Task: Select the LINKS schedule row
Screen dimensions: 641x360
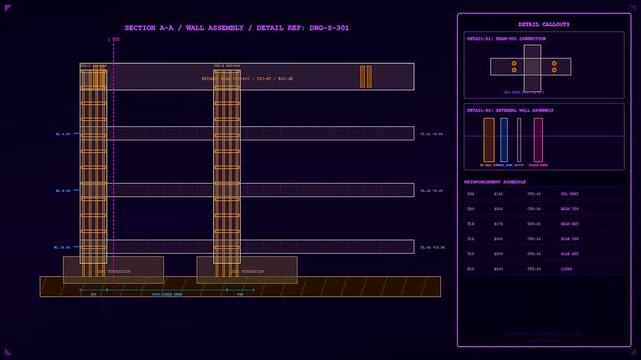Action: point(544,269)
